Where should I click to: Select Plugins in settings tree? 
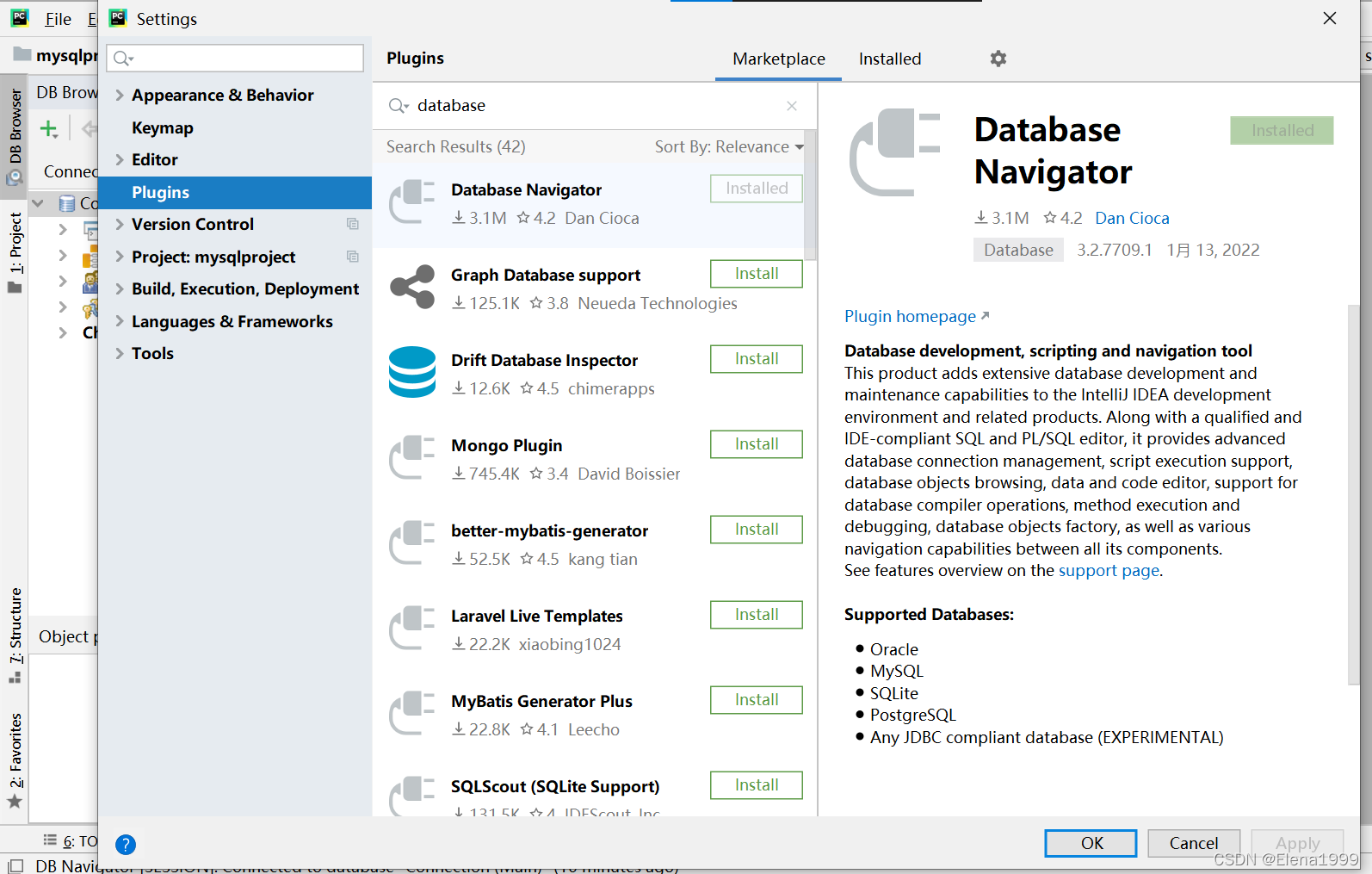point(235,192)
